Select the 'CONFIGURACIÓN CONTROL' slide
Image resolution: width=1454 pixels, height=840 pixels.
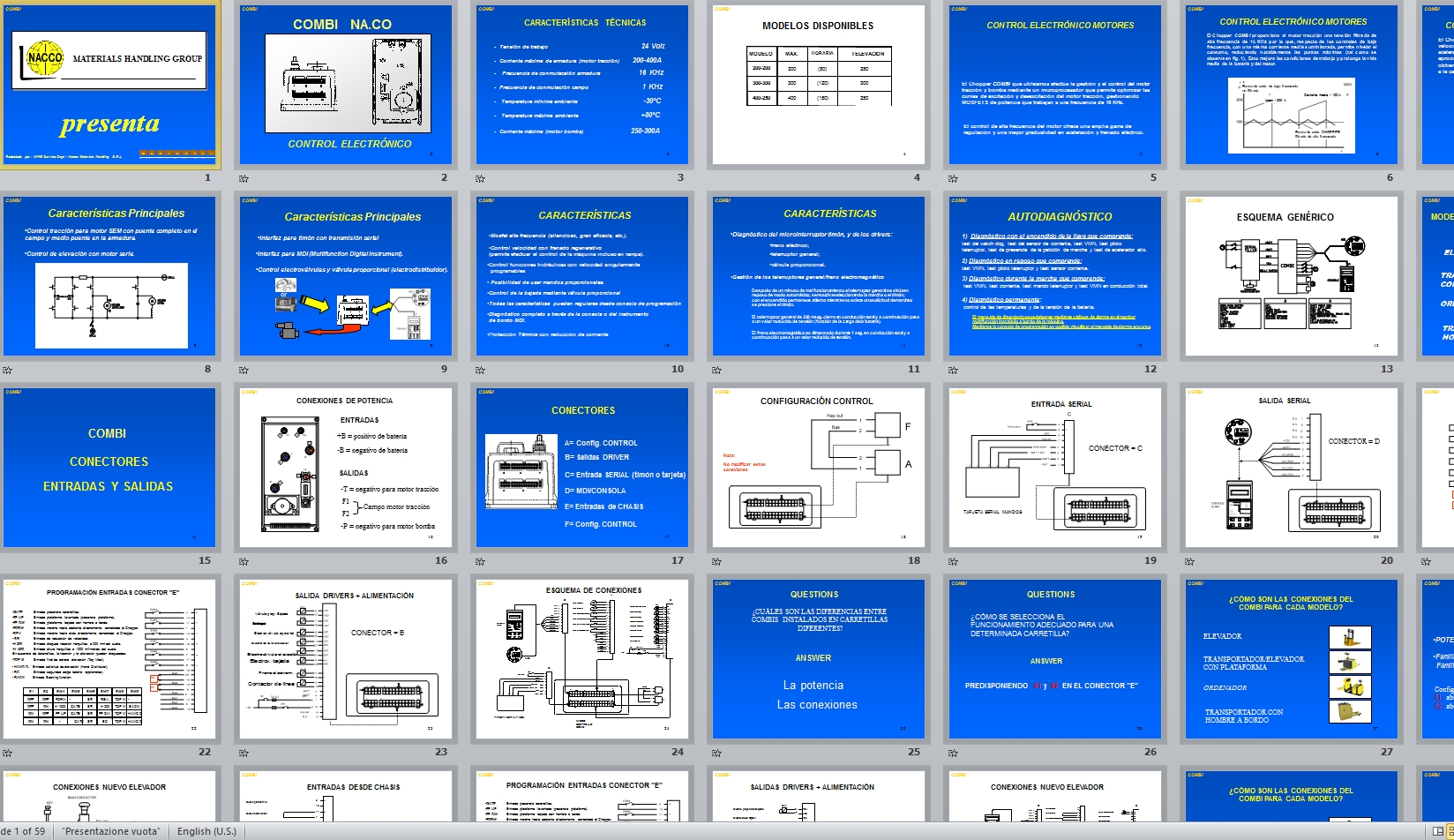(819, 468)
